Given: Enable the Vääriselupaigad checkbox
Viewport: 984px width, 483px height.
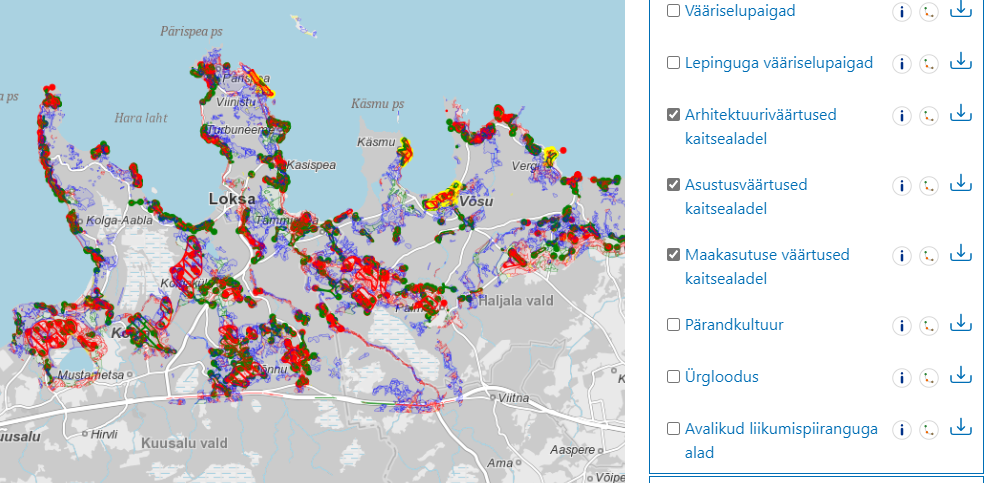Looking at the screenshot, I should click(x=673, y=11).
